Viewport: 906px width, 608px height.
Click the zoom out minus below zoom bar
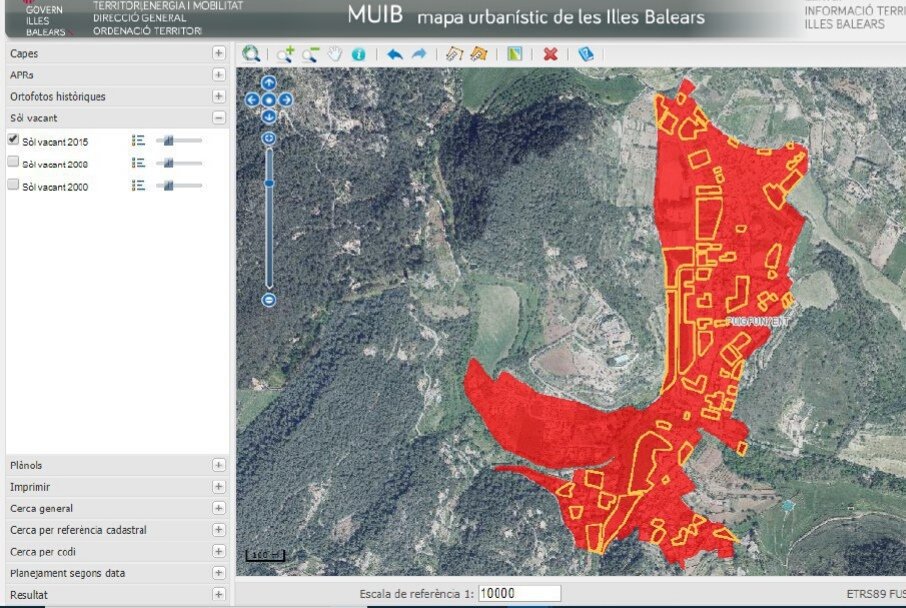(x=269, y=300)
